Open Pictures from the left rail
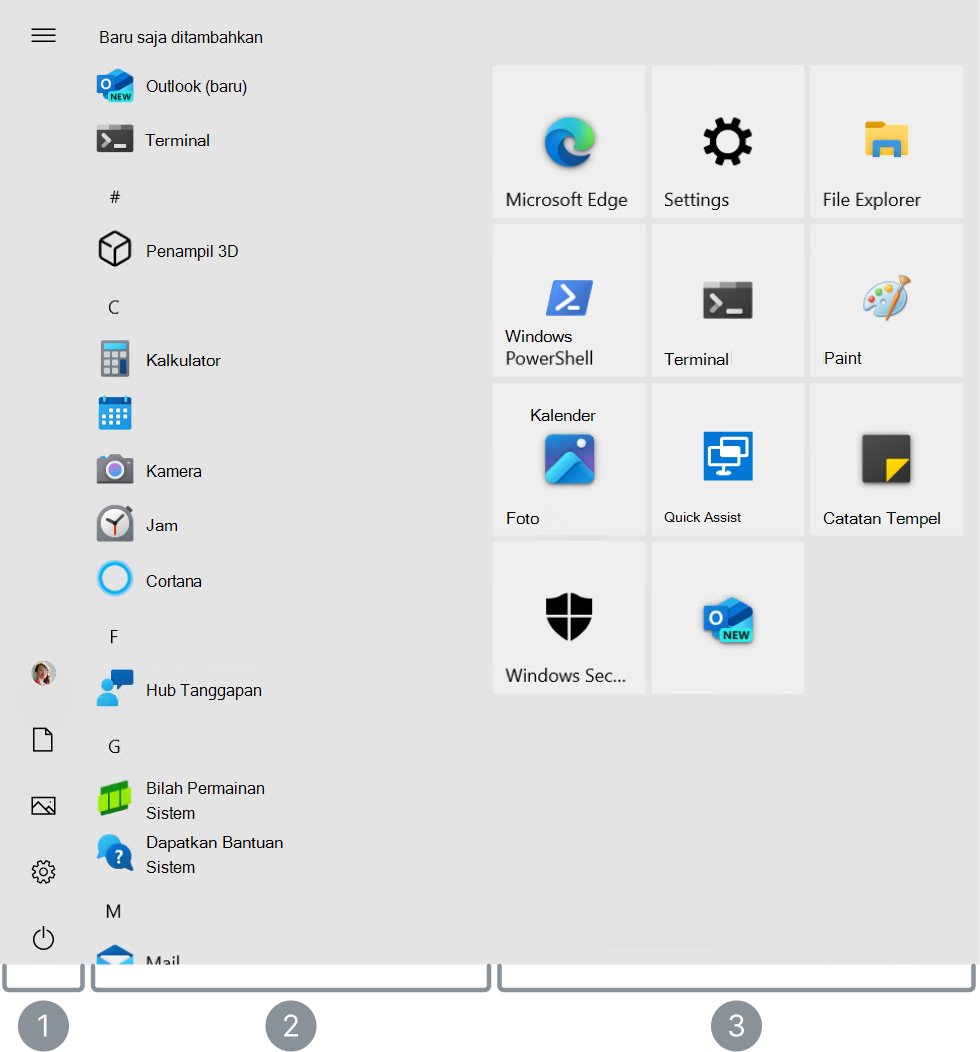Screen dimensions: 980x1052 pos(44,805)
